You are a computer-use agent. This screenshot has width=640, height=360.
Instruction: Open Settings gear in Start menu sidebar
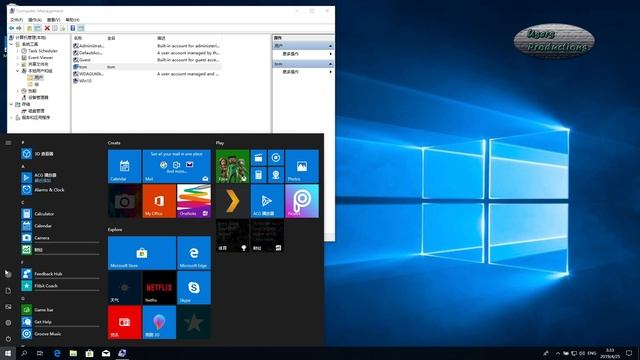click(x=8, y=322)
